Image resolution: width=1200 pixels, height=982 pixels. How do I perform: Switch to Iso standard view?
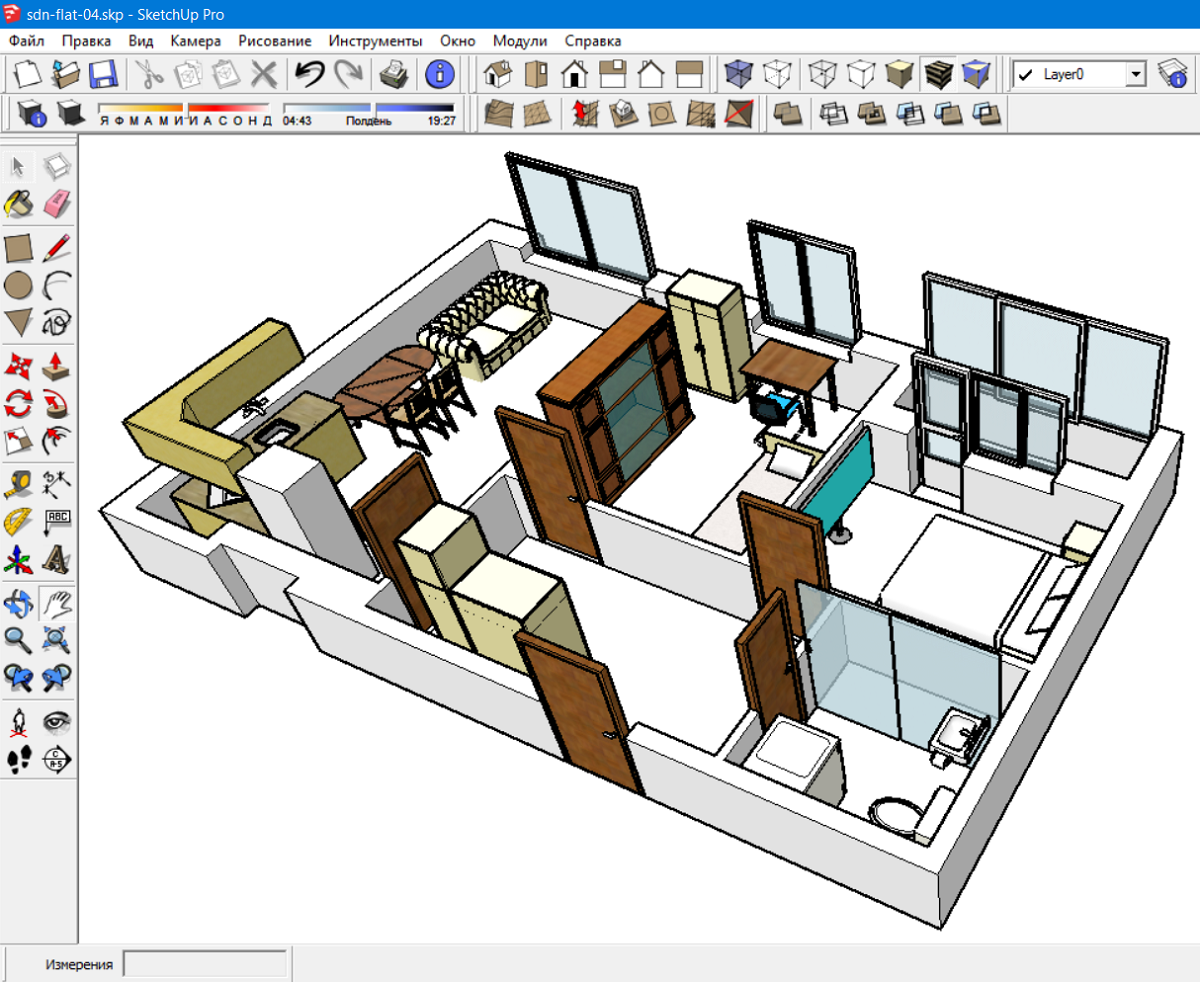click(x=497, y=75)
